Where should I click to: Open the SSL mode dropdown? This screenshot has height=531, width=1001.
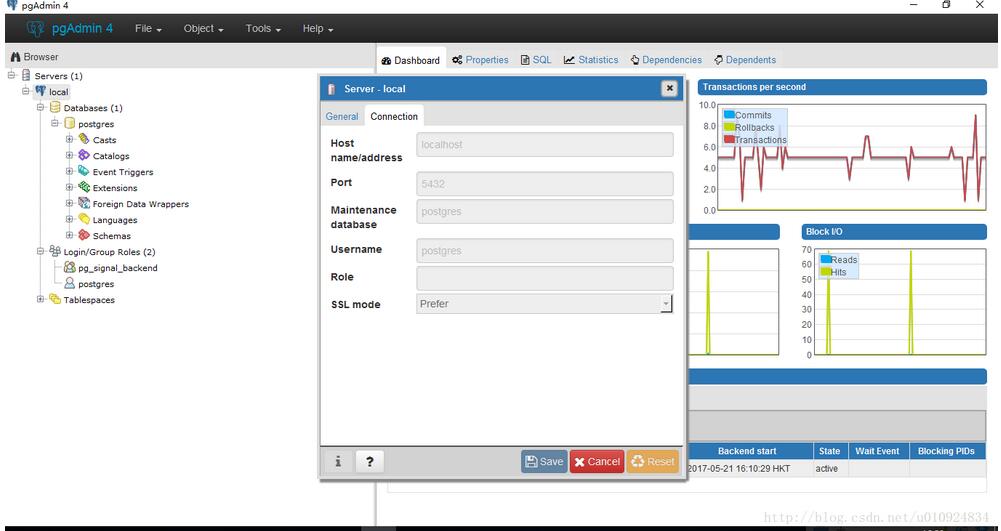pos(544,304)
